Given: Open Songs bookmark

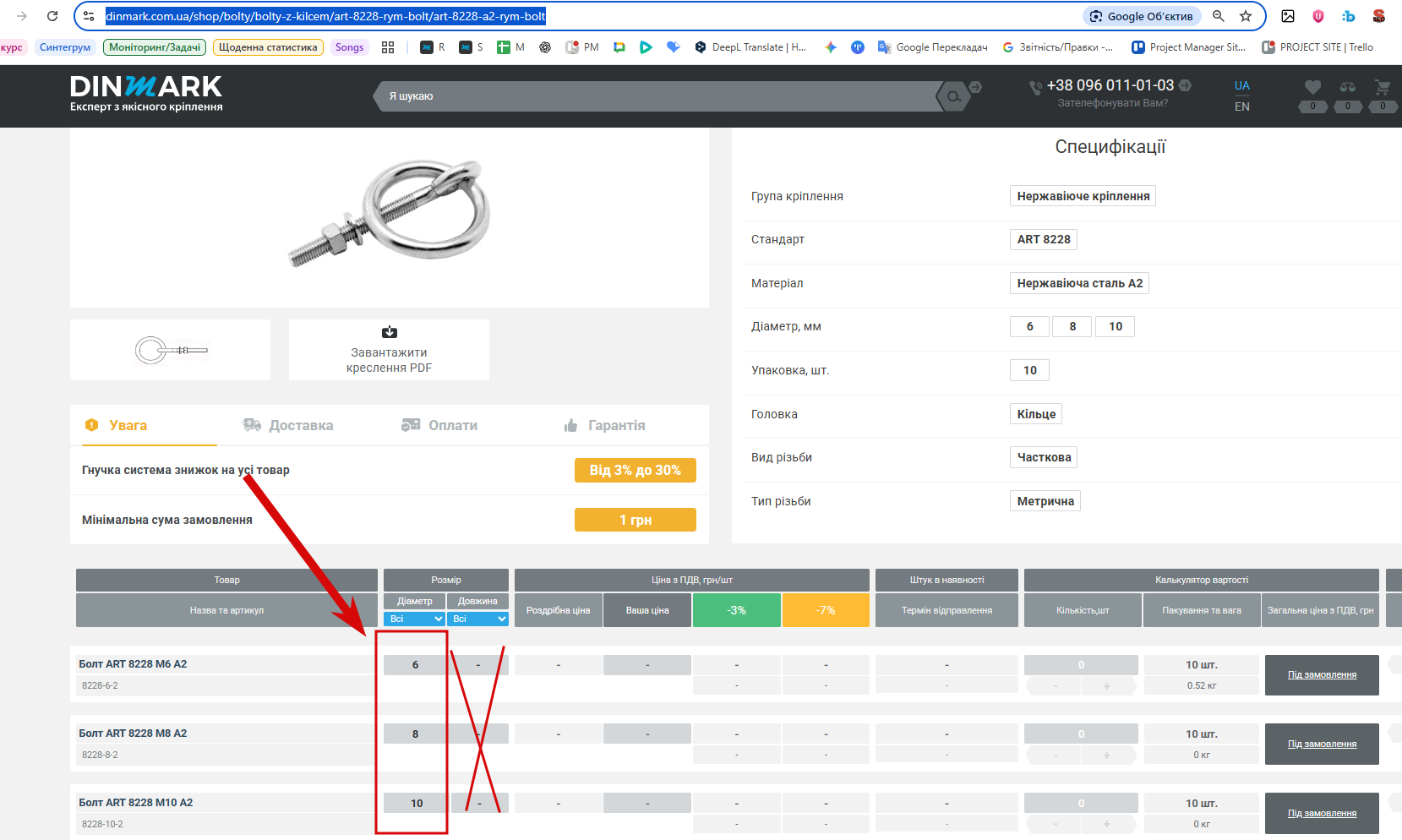Looking at the screenshot, I should pyautogui.click(x=349, y=47).
